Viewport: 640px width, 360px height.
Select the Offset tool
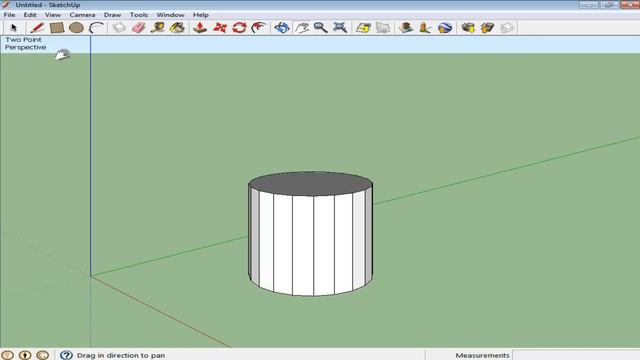pos(259,28)
